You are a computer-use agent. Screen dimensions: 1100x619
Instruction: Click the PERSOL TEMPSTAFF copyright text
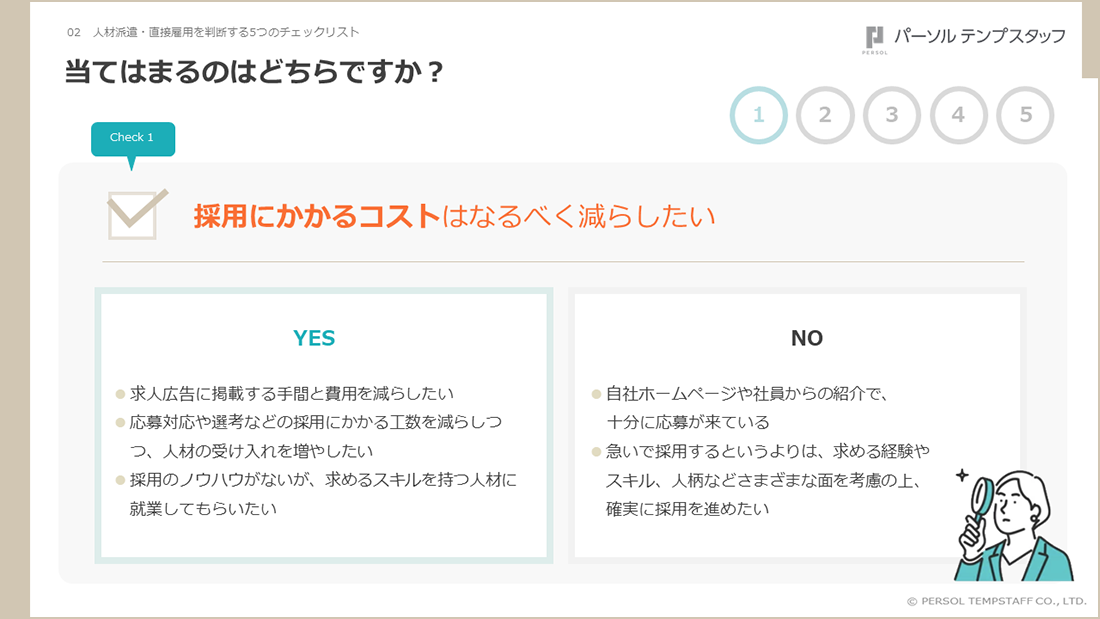tap(997, 601)
